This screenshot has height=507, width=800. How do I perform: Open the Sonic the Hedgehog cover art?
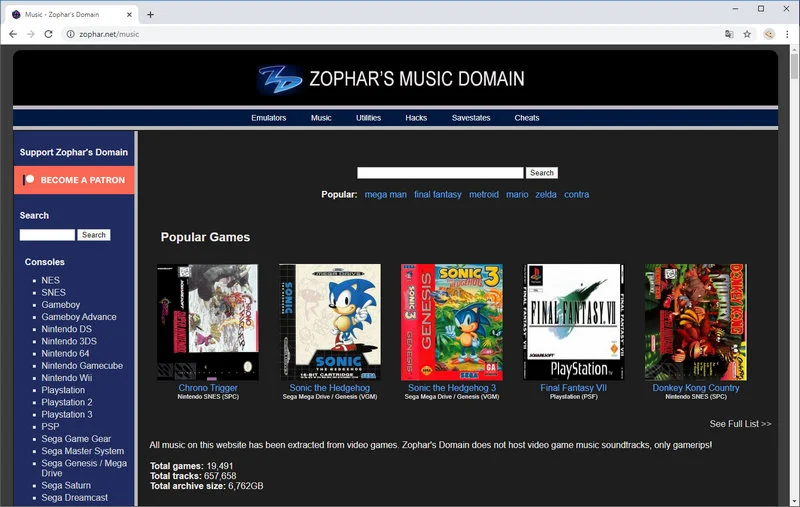coord(330,322)
